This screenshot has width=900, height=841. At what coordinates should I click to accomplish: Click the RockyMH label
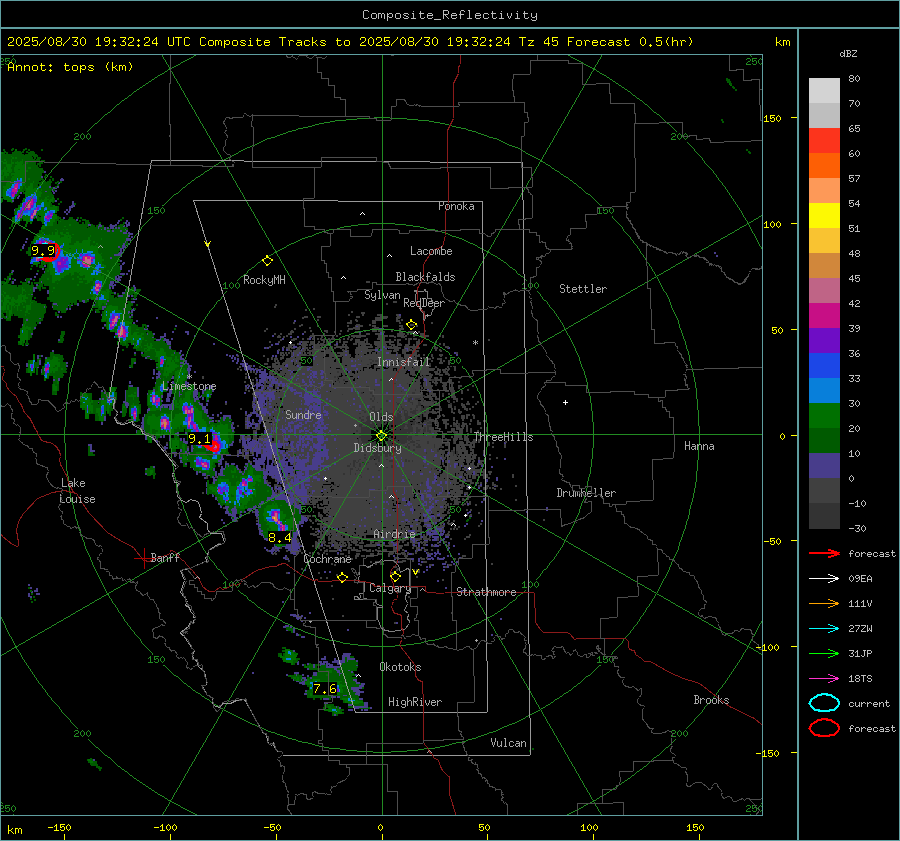pyautogui.click(x=264, y=280)
